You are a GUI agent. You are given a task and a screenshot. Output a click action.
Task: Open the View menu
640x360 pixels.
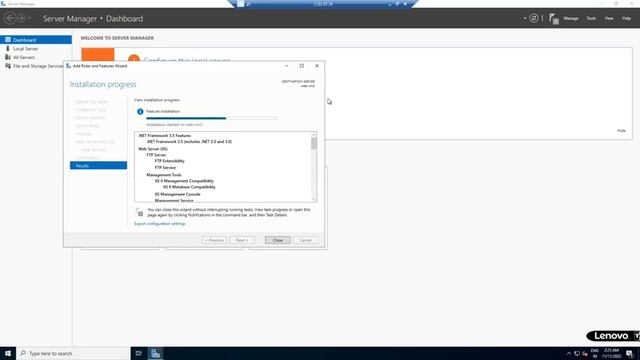(x=609, y=18)
